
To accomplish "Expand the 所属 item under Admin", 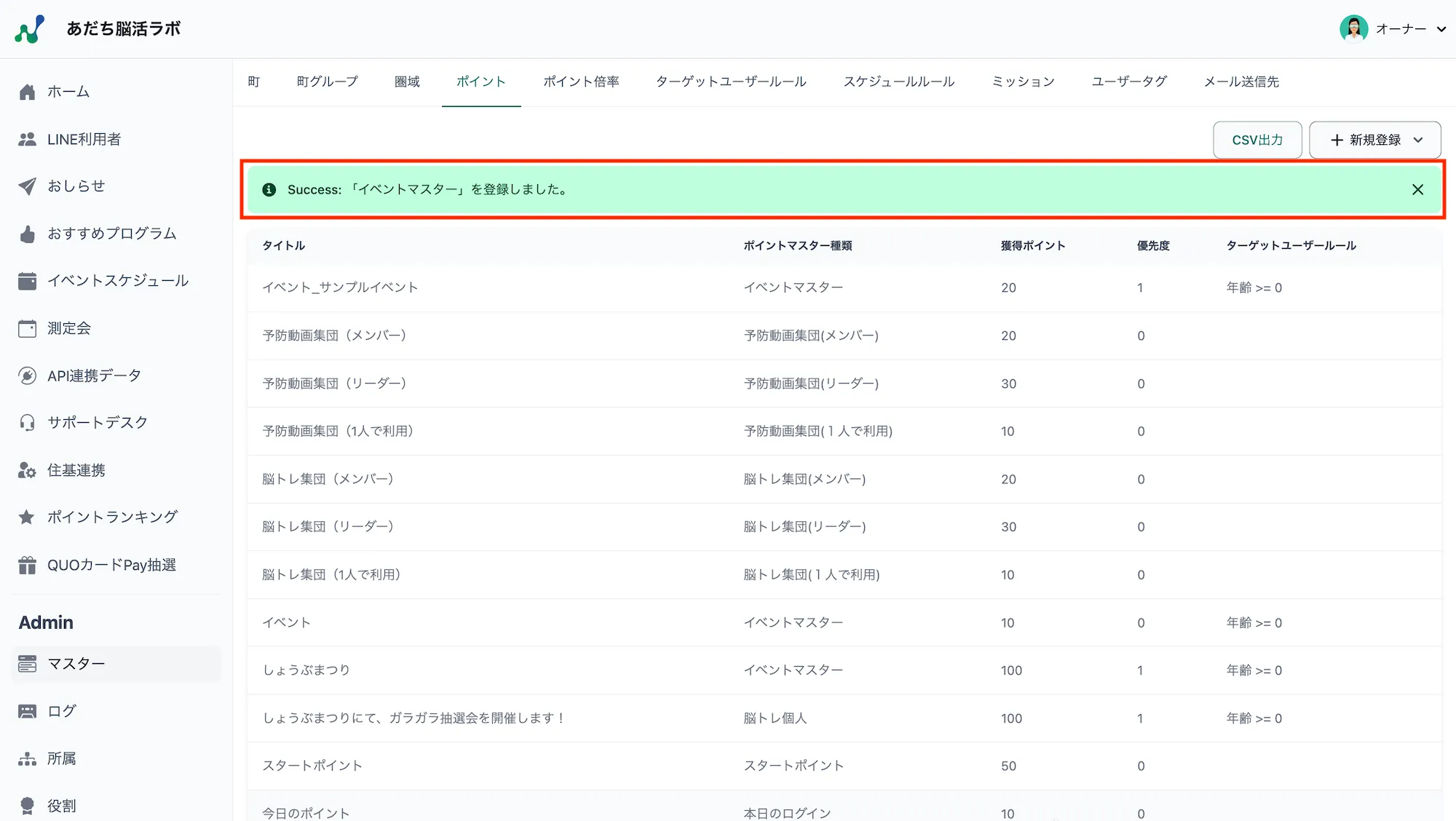I will click(27, 758).
